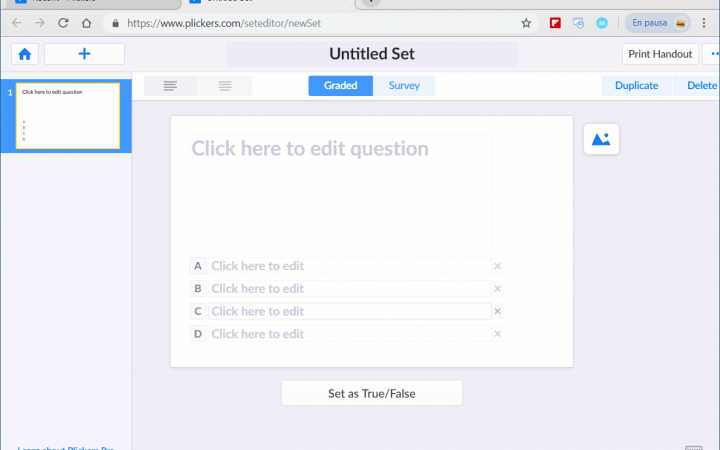720x450 pixels.
Task: Remove answer choice D with its X
Action: click(x=497, y=334)
